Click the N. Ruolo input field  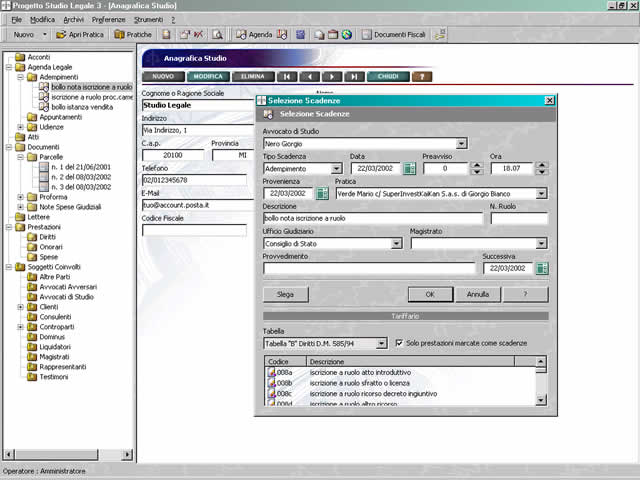(x=519, y=218)
